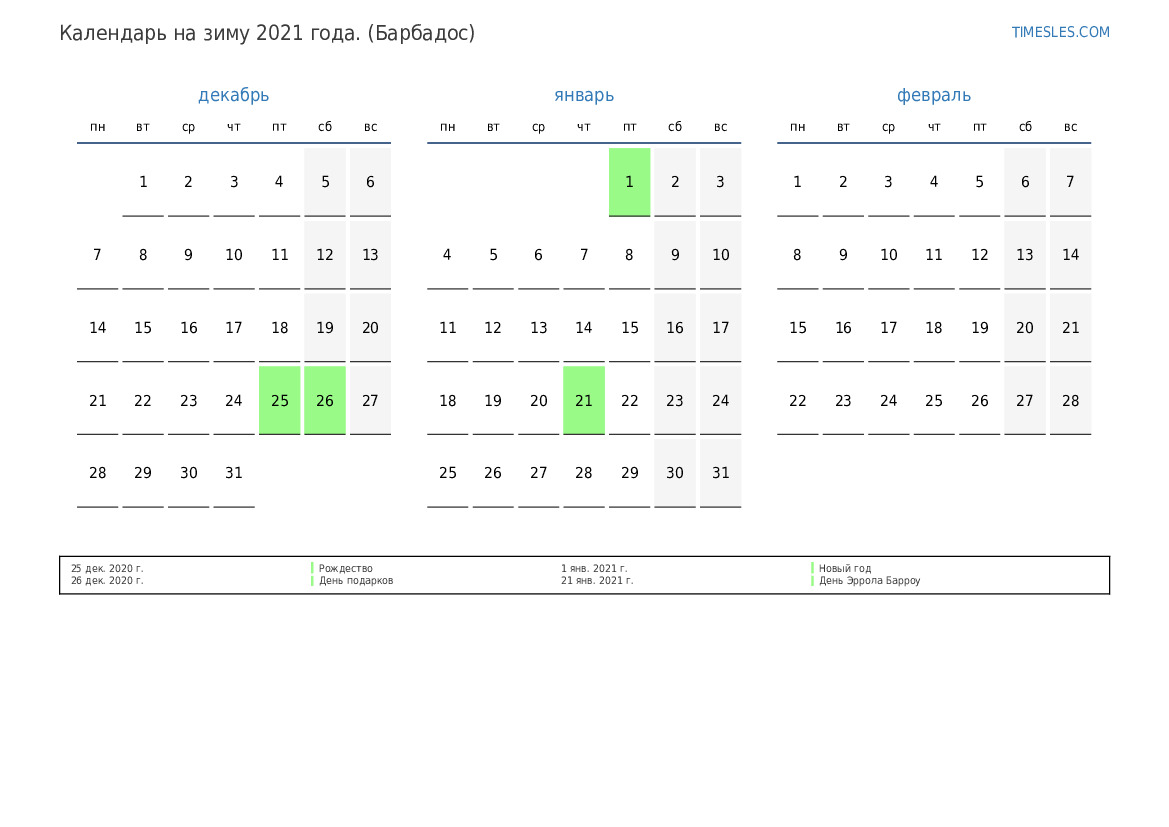
Task: Click the январь month heading
Action: point(584,95)
